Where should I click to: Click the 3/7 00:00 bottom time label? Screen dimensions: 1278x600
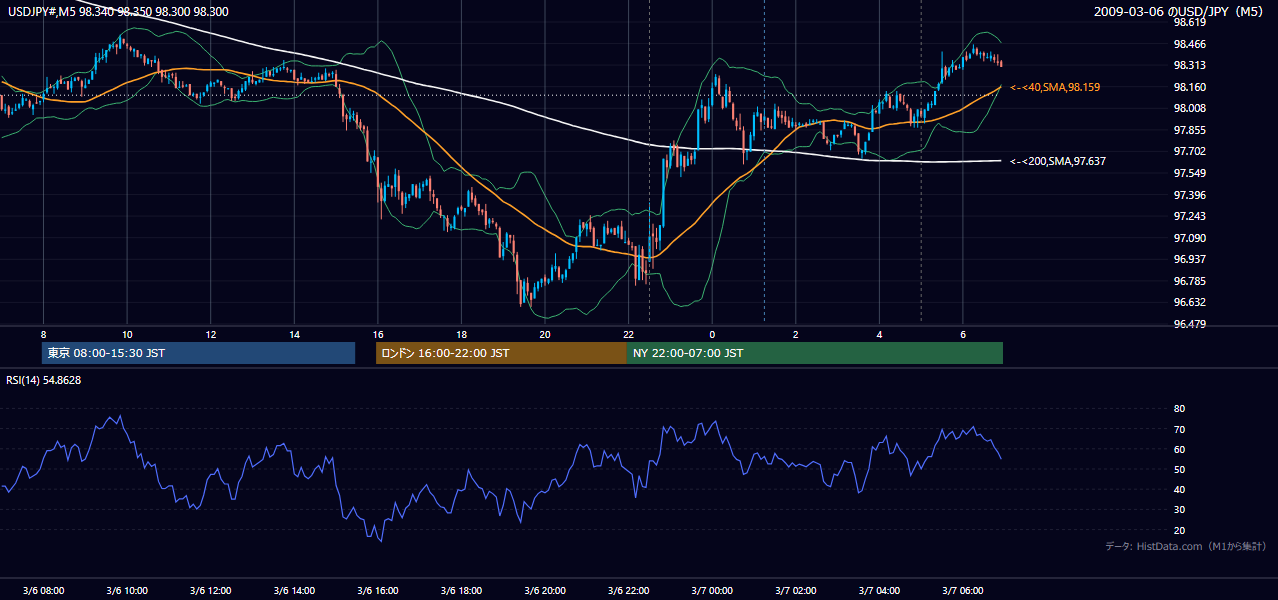[711, 590]
